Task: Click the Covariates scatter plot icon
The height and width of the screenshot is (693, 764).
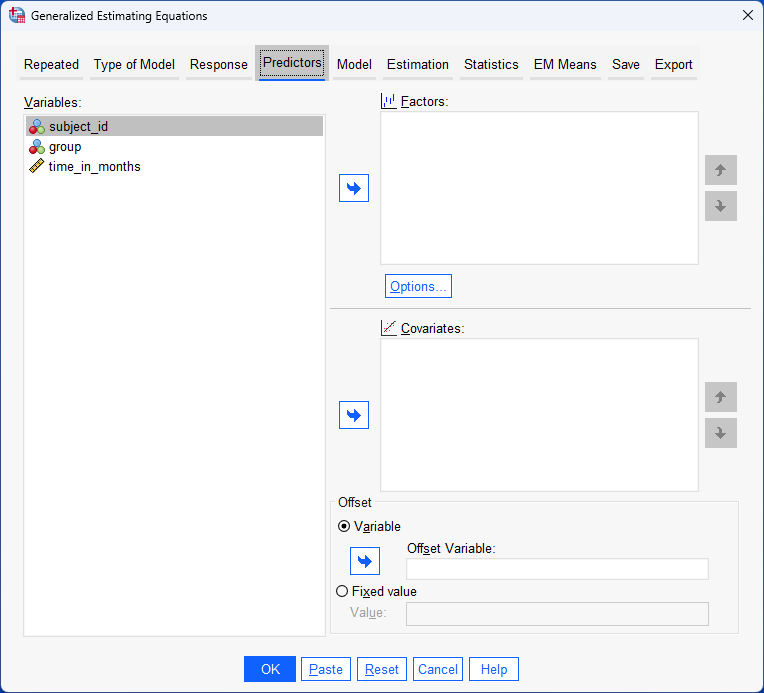Action: (389, 328)
